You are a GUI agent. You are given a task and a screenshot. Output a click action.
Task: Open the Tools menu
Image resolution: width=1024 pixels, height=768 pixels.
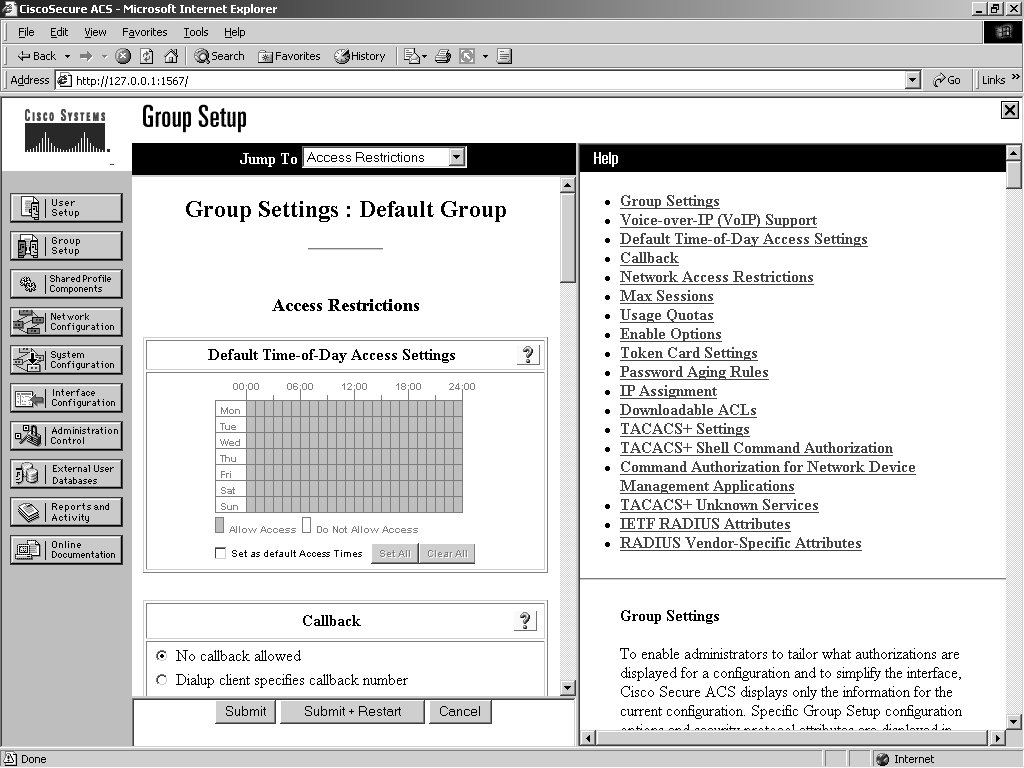coord(195,32)
